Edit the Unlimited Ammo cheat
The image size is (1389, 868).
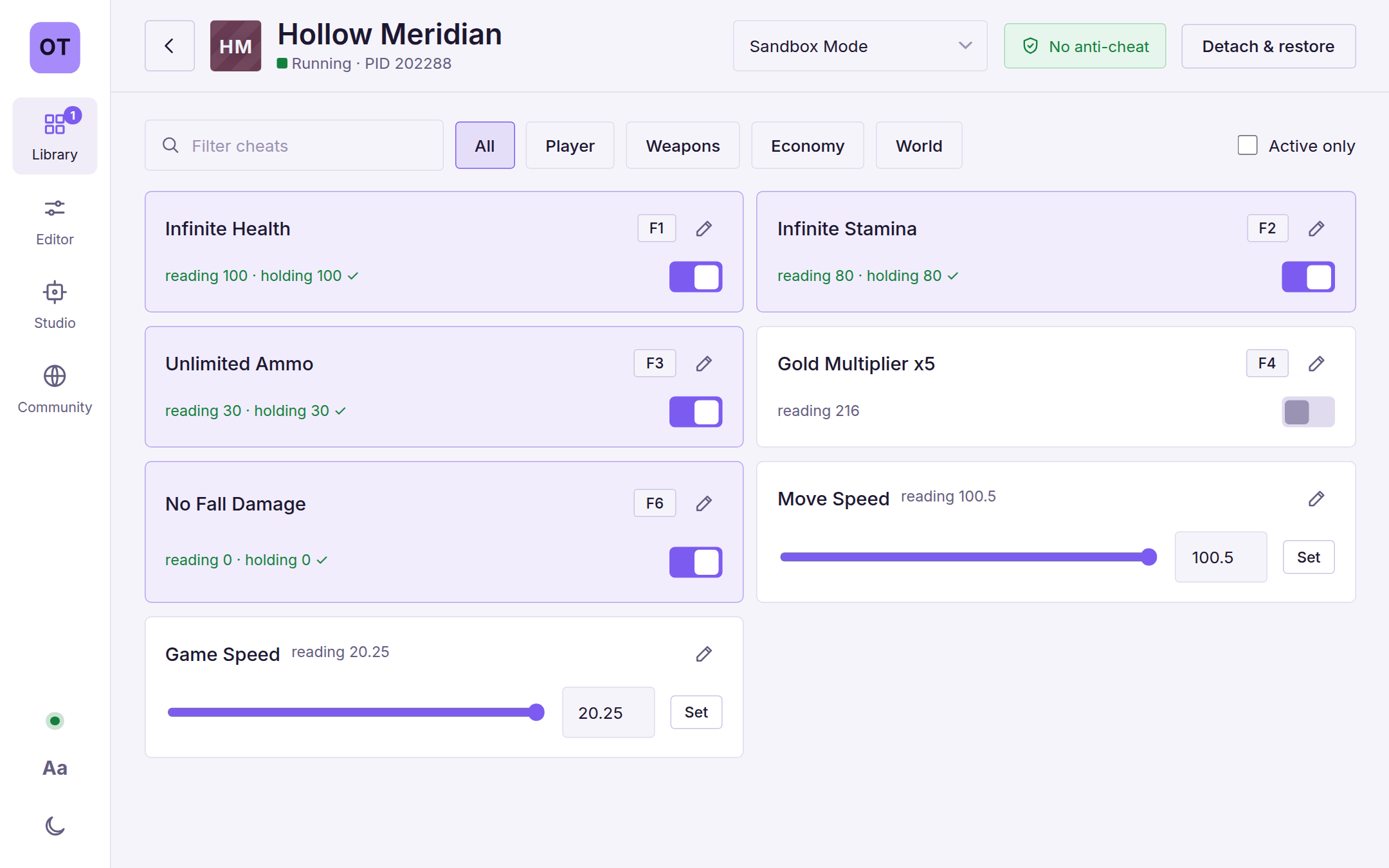[x=704, y=364]
